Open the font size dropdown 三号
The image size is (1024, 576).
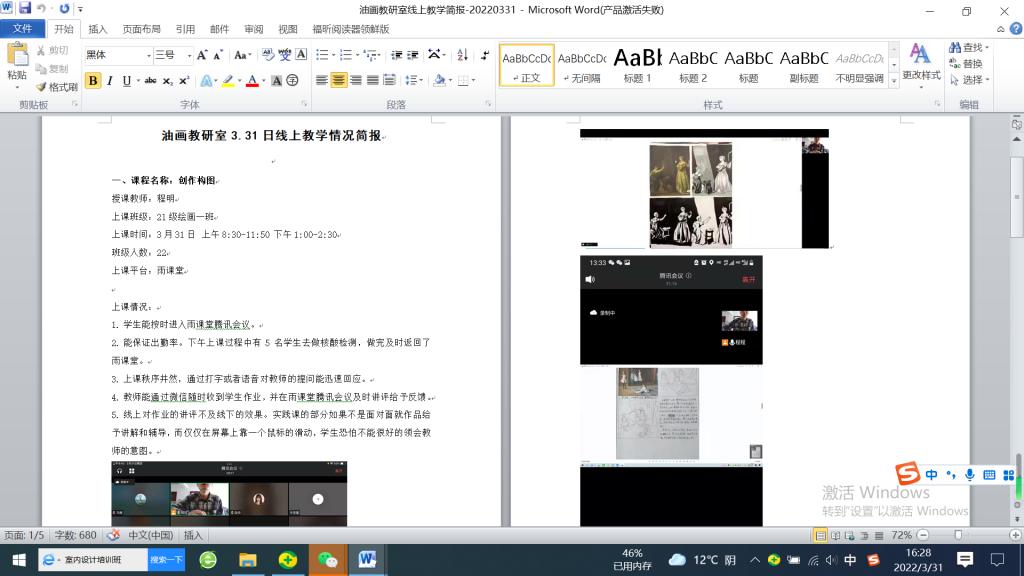tap(187, 55)
